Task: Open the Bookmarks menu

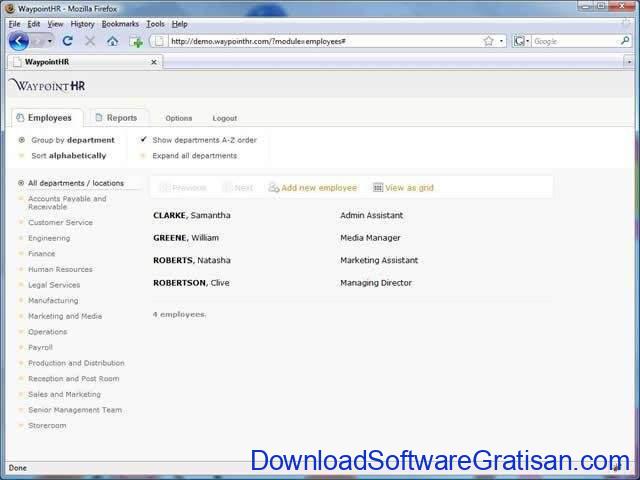Action: tap(120, 24)
